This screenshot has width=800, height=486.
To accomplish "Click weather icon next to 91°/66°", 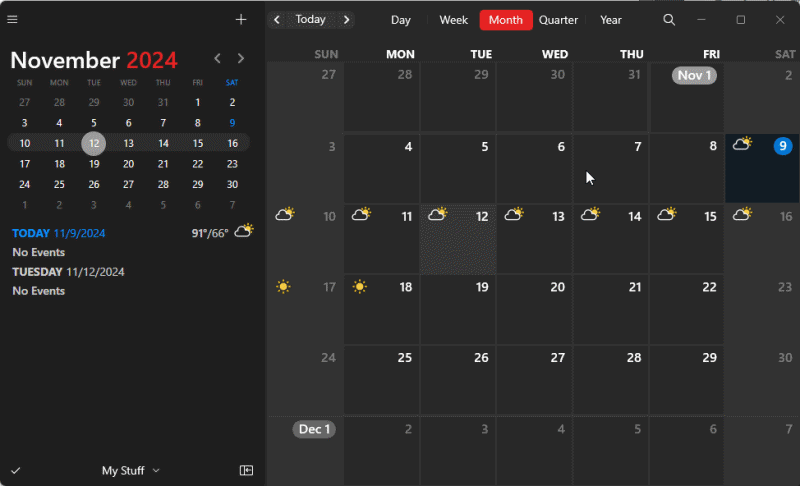I will [244, 231].
